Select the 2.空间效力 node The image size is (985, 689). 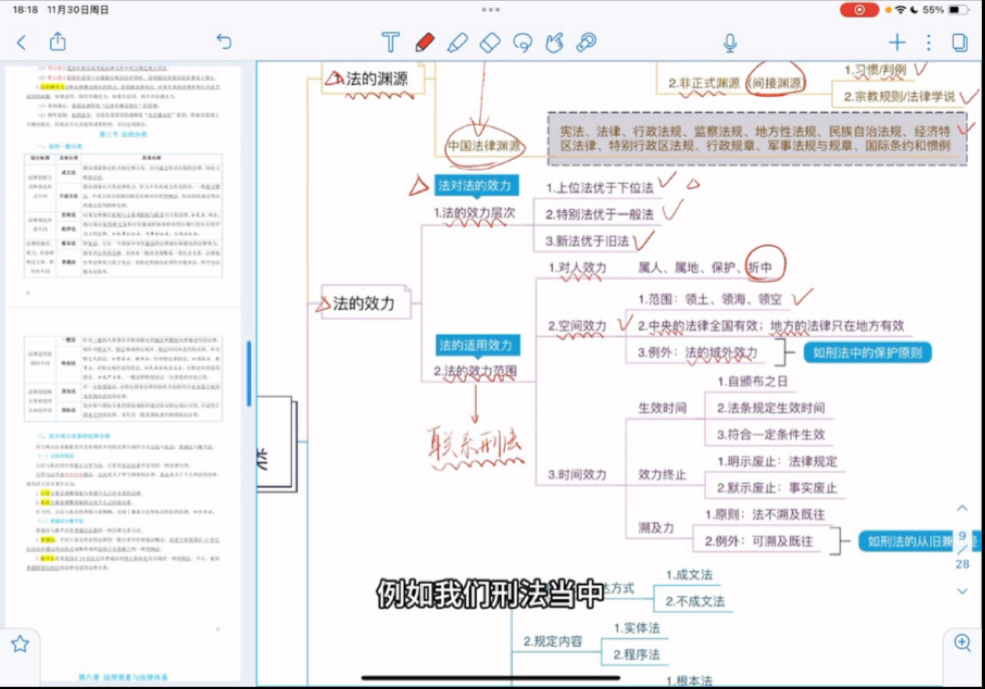[577, 326]
